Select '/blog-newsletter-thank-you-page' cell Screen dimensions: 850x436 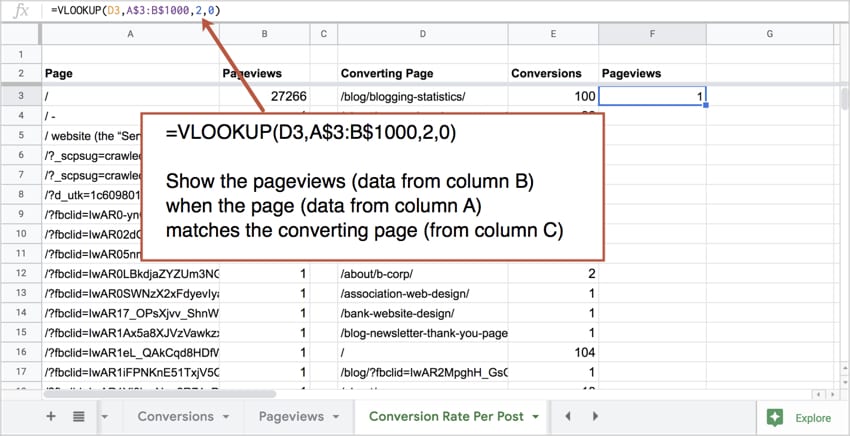423,333
